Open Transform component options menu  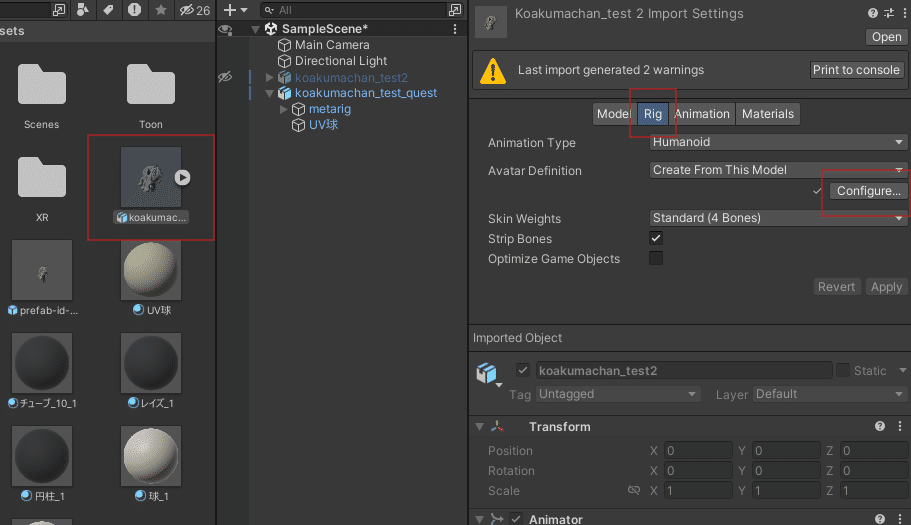900,426
